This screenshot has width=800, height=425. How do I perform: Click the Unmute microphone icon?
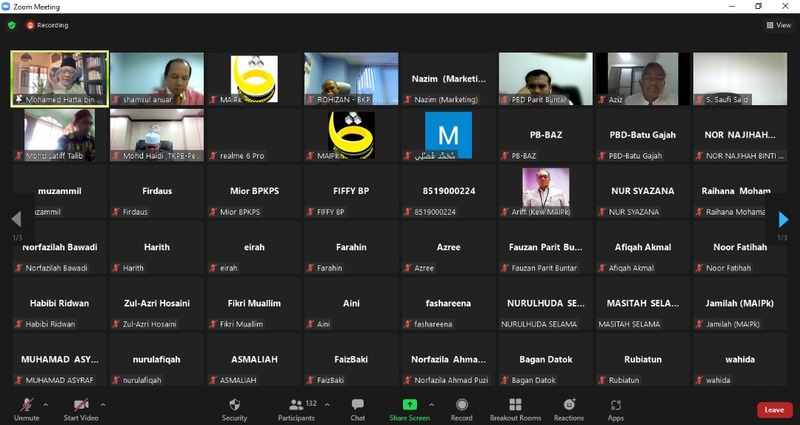(27, 405)
